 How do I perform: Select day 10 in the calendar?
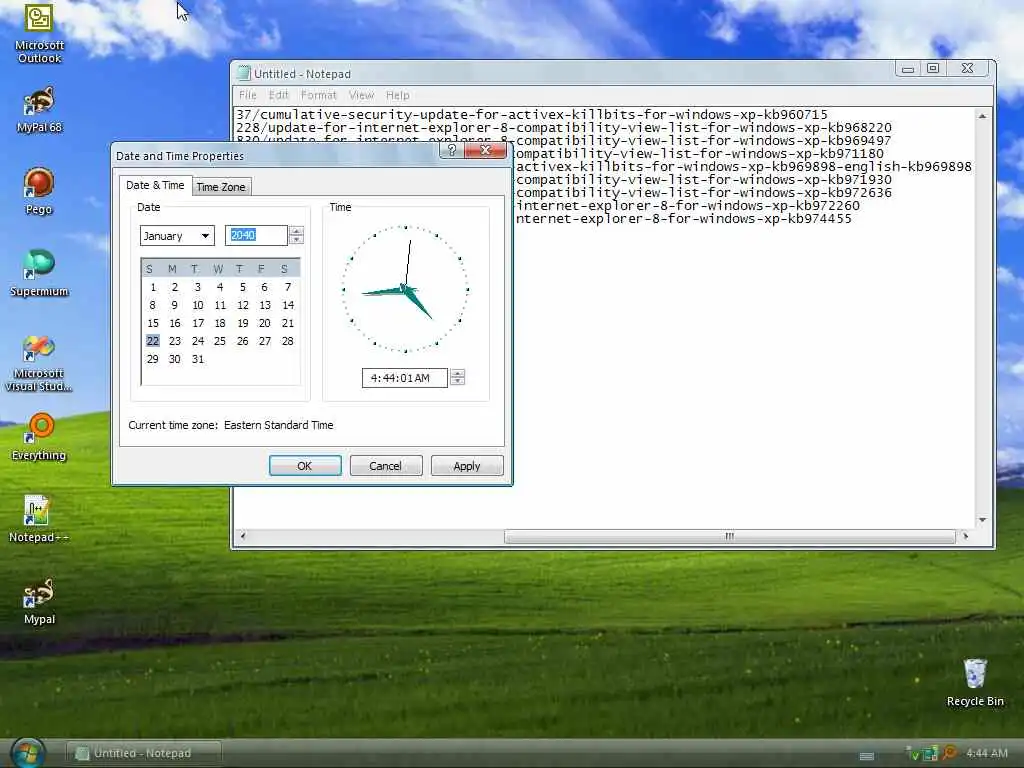[x=198, y=305]
